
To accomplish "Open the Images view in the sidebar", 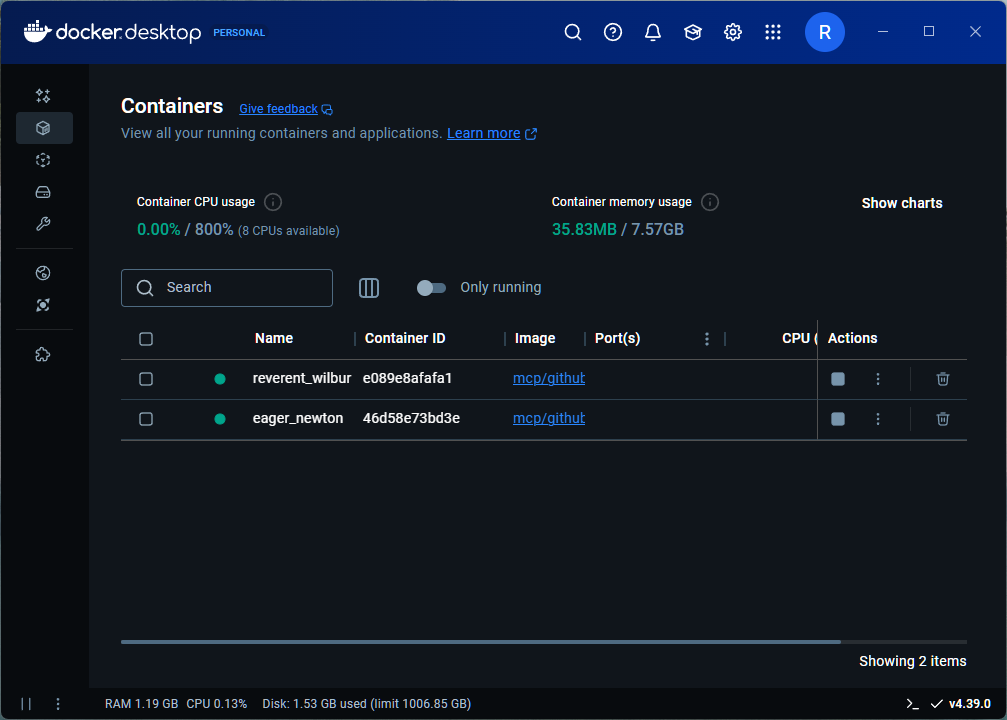I will [x=43, y=160].
